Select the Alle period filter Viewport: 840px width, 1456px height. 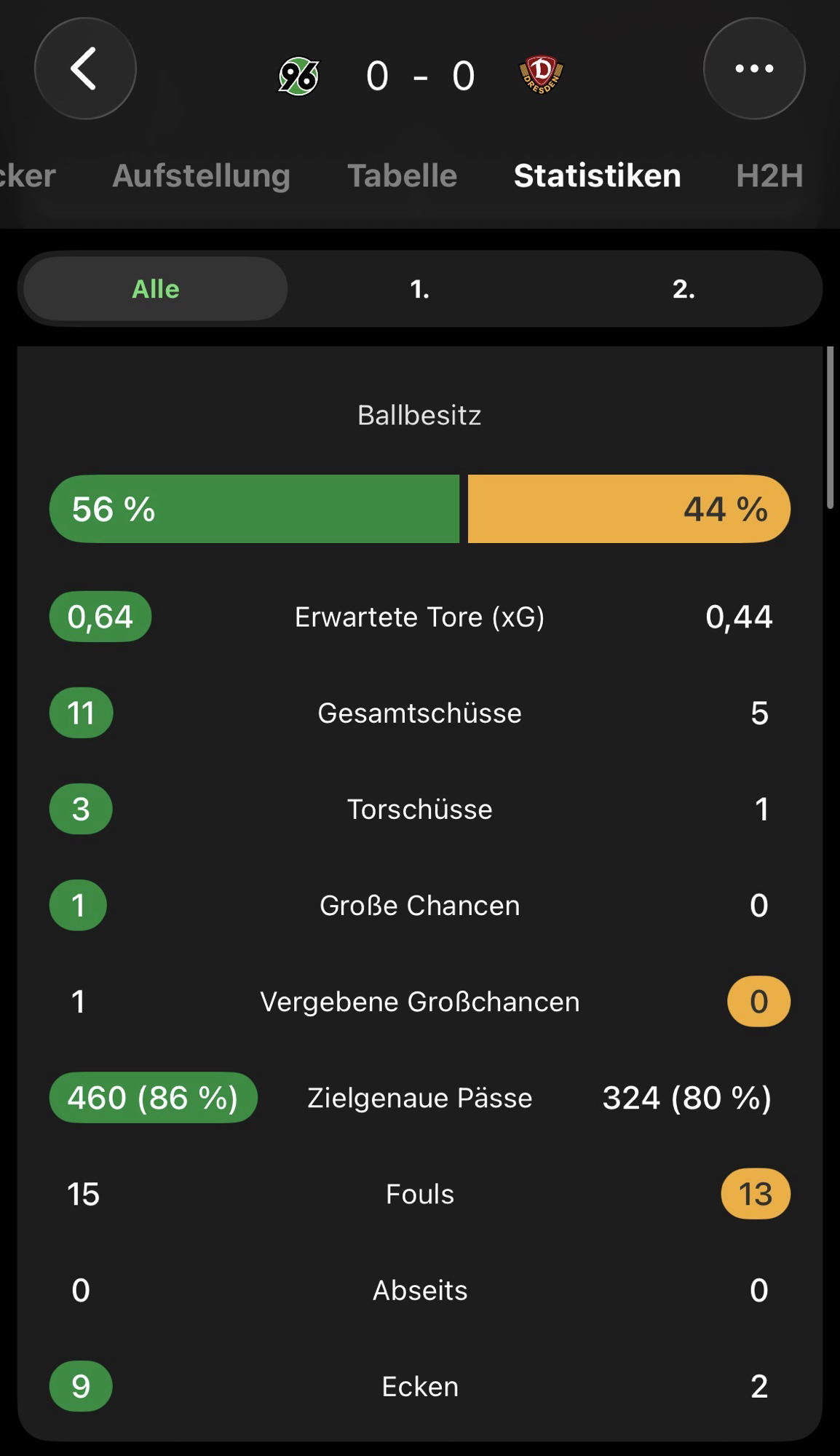pos(156,289)
